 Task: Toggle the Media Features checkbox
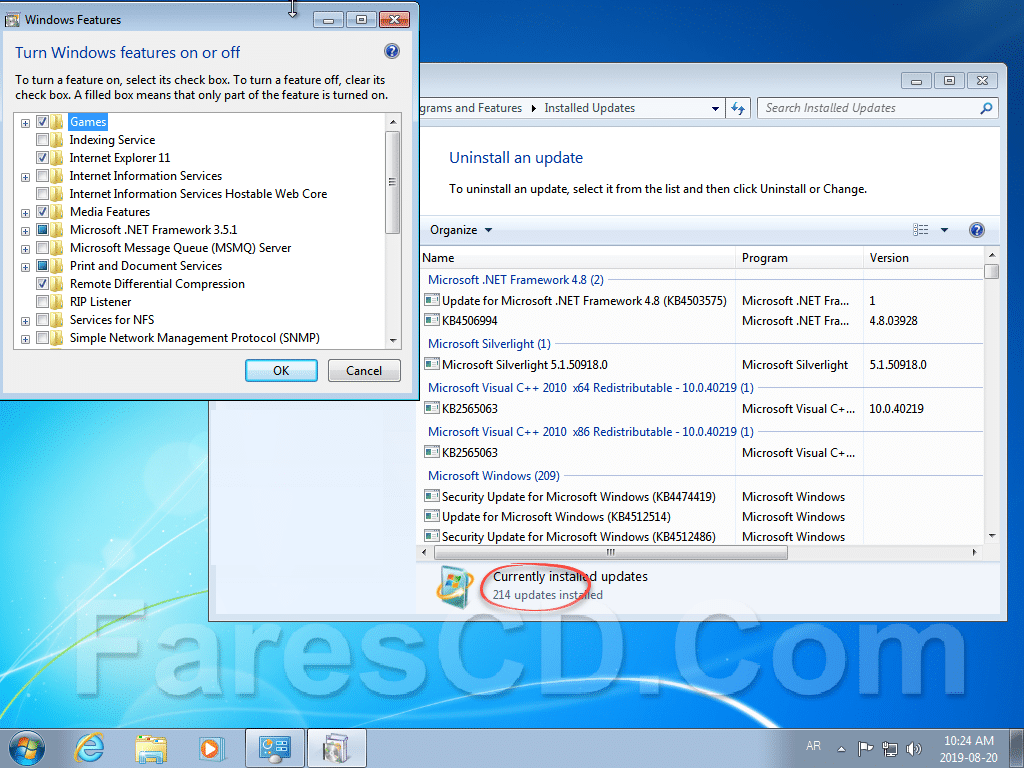coord(42,212)
